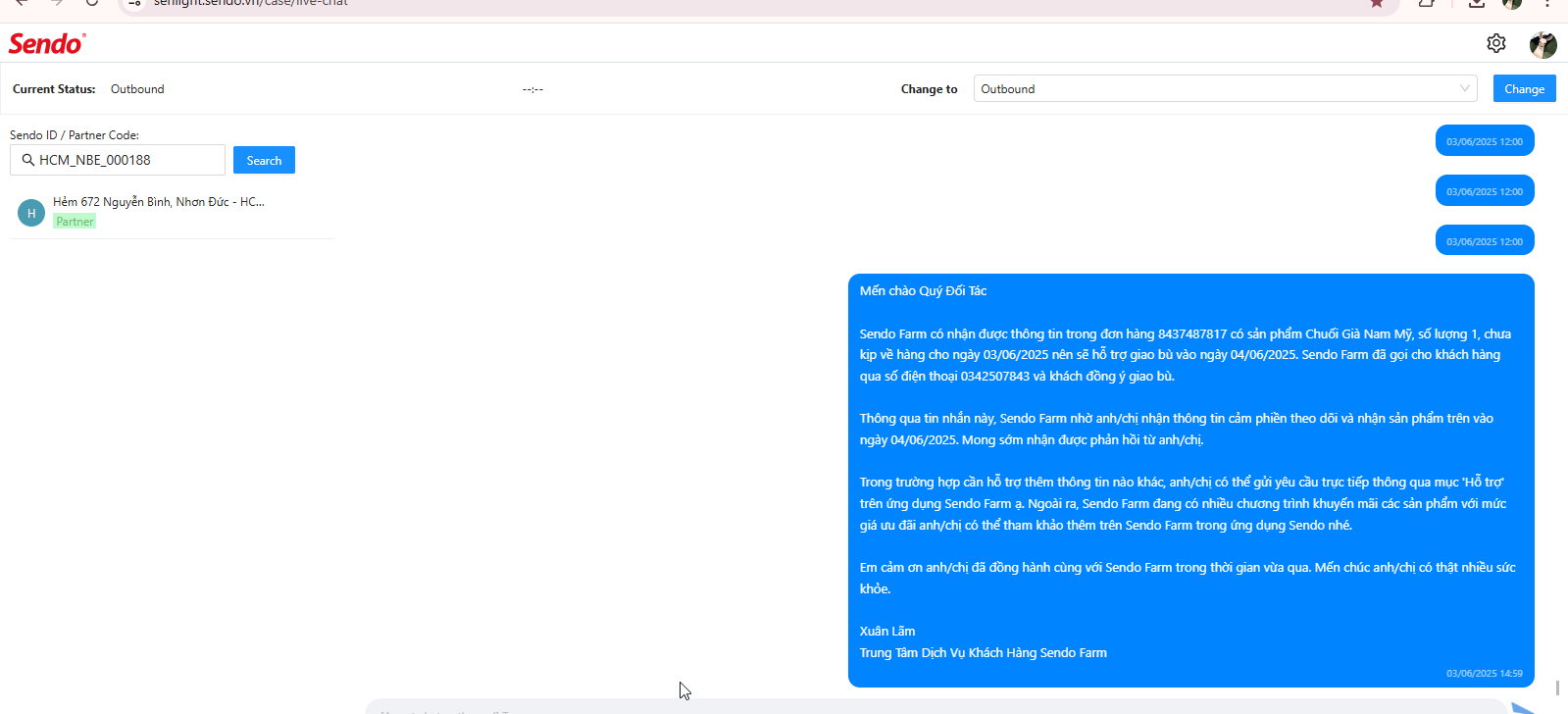The width and height of the screenshot is (1568, 714).
Task: Focus the Sendo ID / Partner Code input
Action: 118,160
